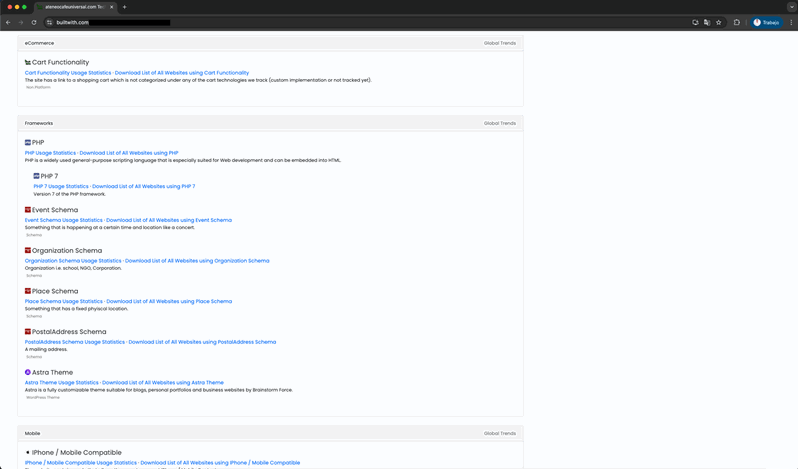Click the PHP 7 heading text

tap(49, 176)
